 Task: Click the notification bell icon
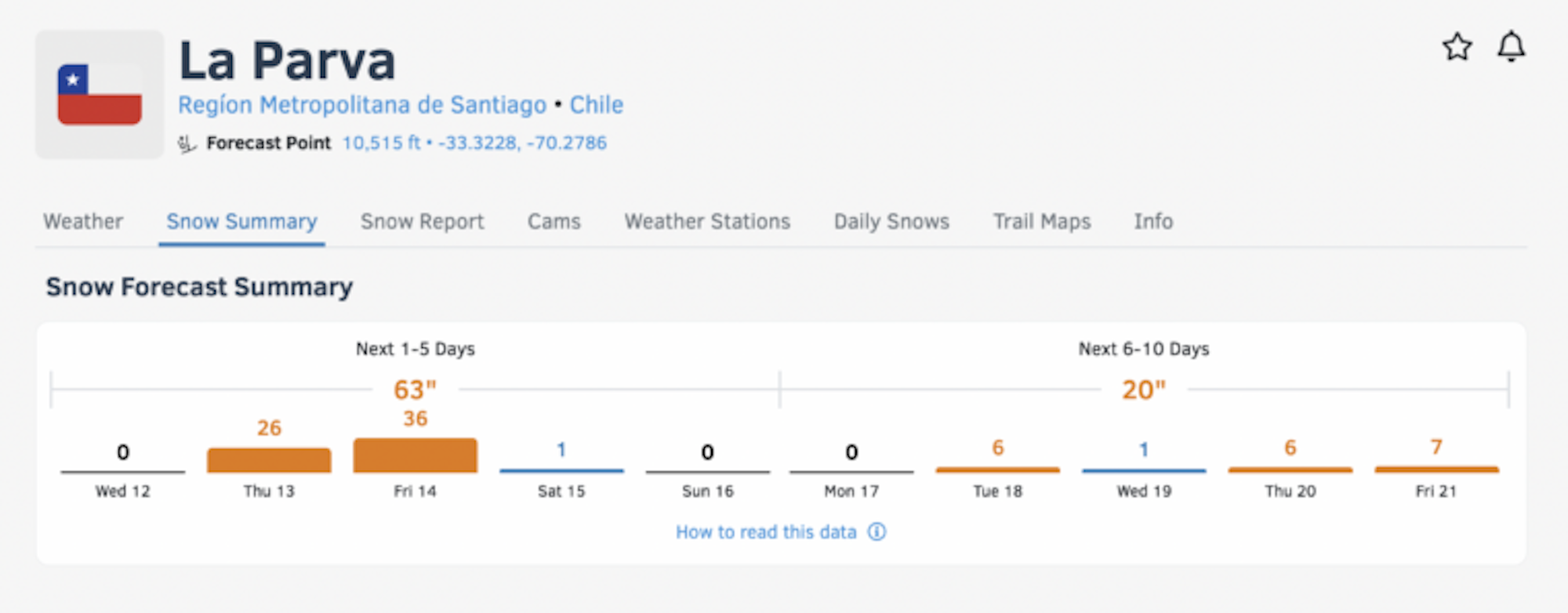(1511, 47)
